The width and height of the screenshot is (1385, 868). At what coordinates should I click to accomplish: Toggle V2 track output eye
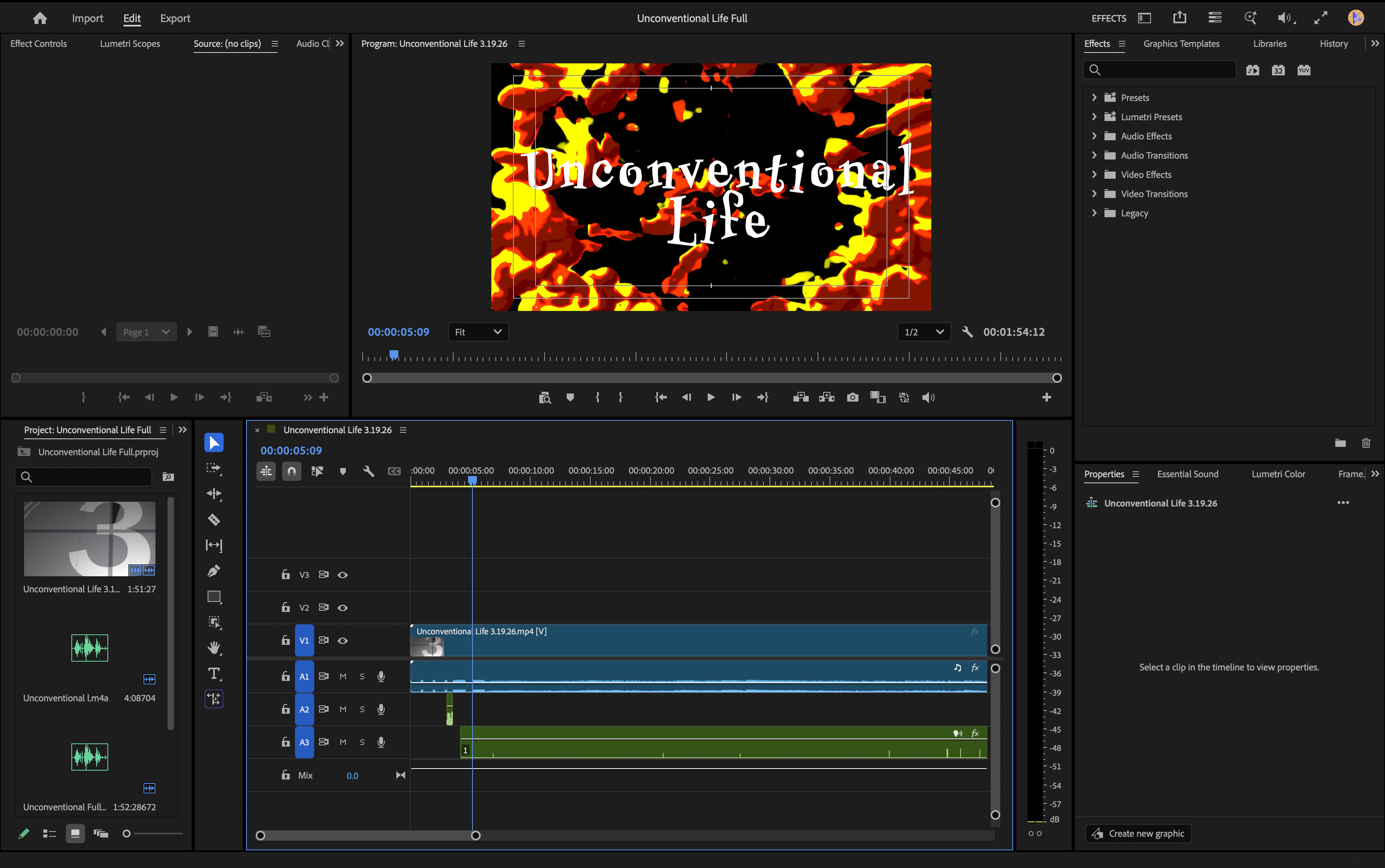pos(343,608)
